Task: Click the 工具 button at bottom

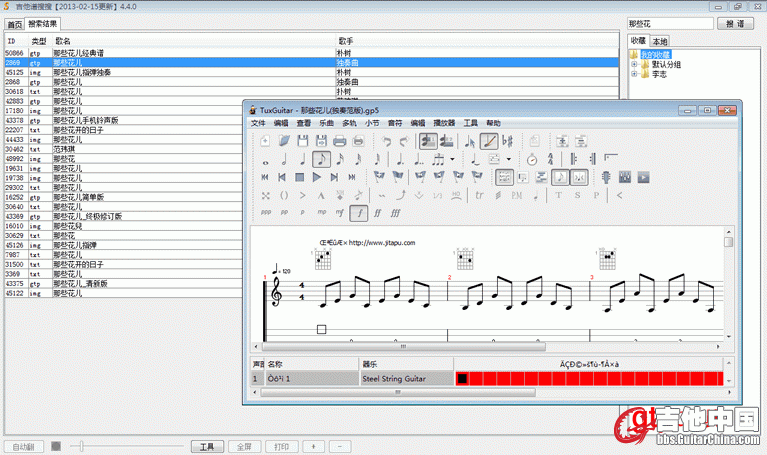Action: coord(207,446)
